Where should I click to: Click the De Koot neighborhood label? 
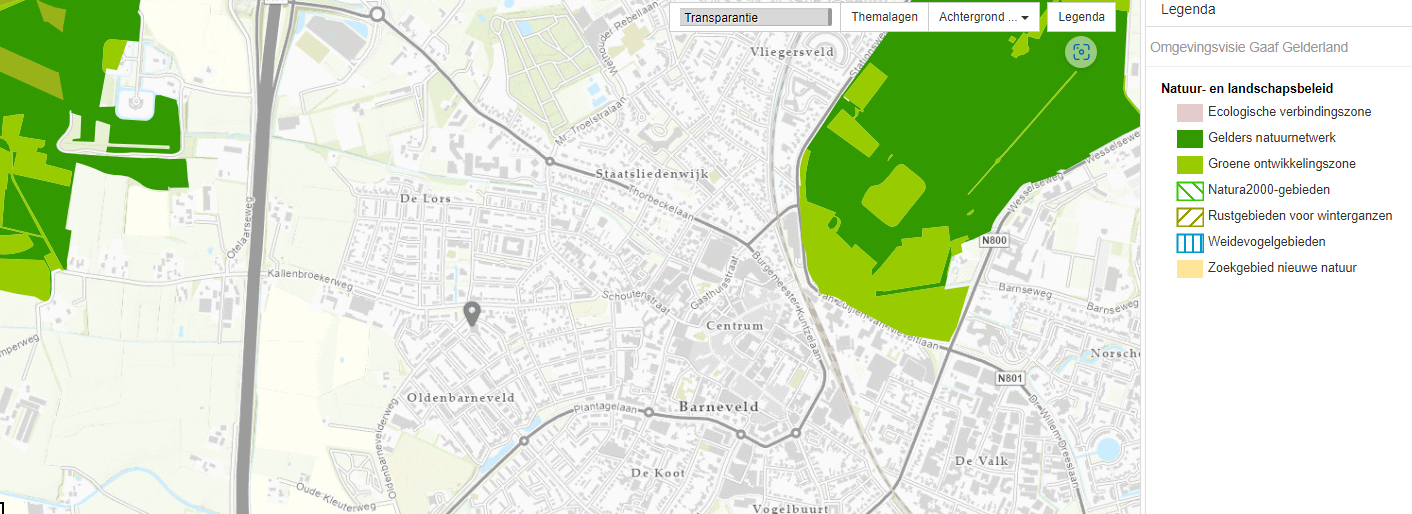pos(656,472)
